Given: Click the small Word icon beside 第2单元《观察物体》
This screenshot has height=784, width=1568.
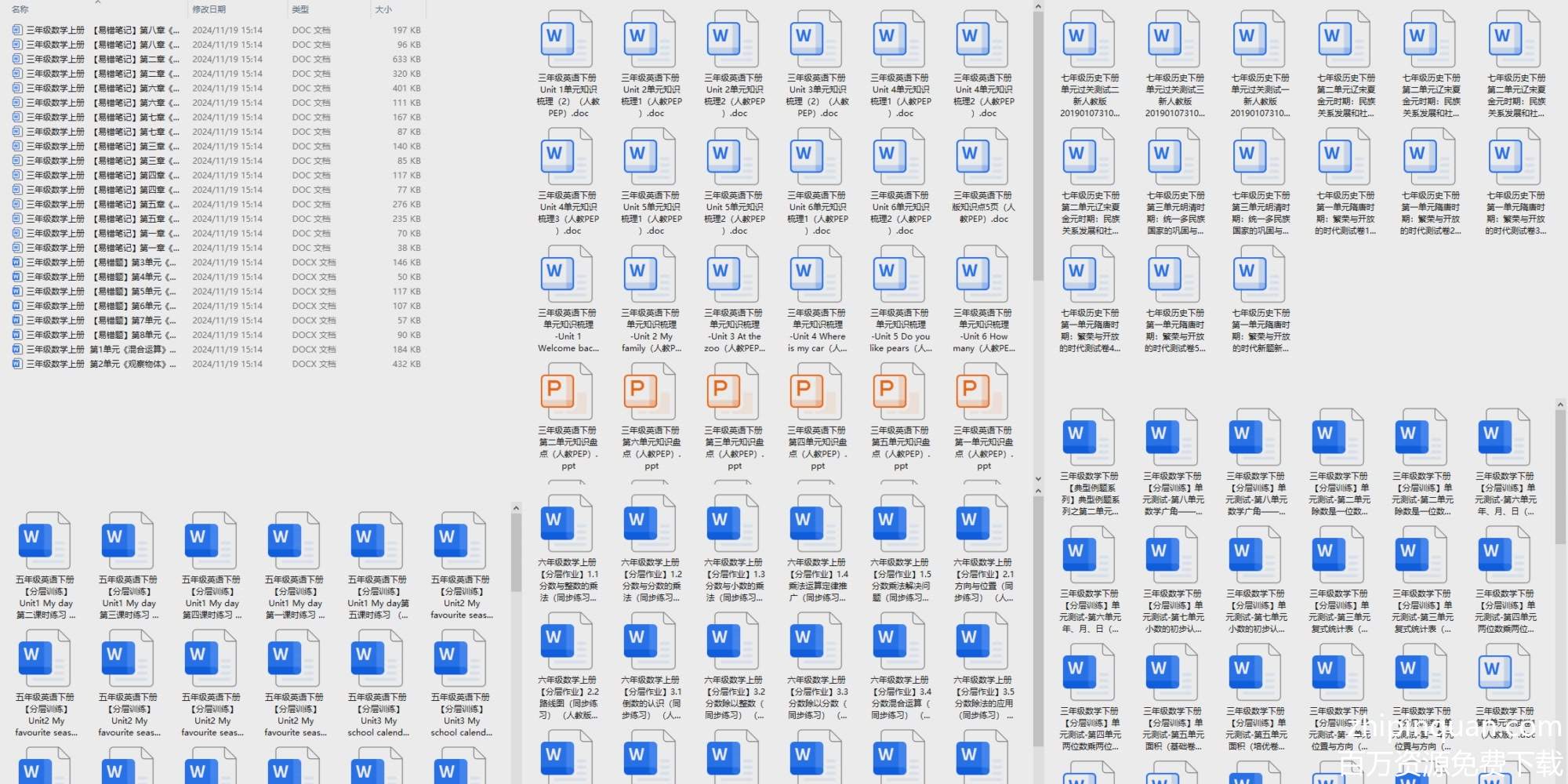Looking at the screenshot, I should (x=17, y=364).
